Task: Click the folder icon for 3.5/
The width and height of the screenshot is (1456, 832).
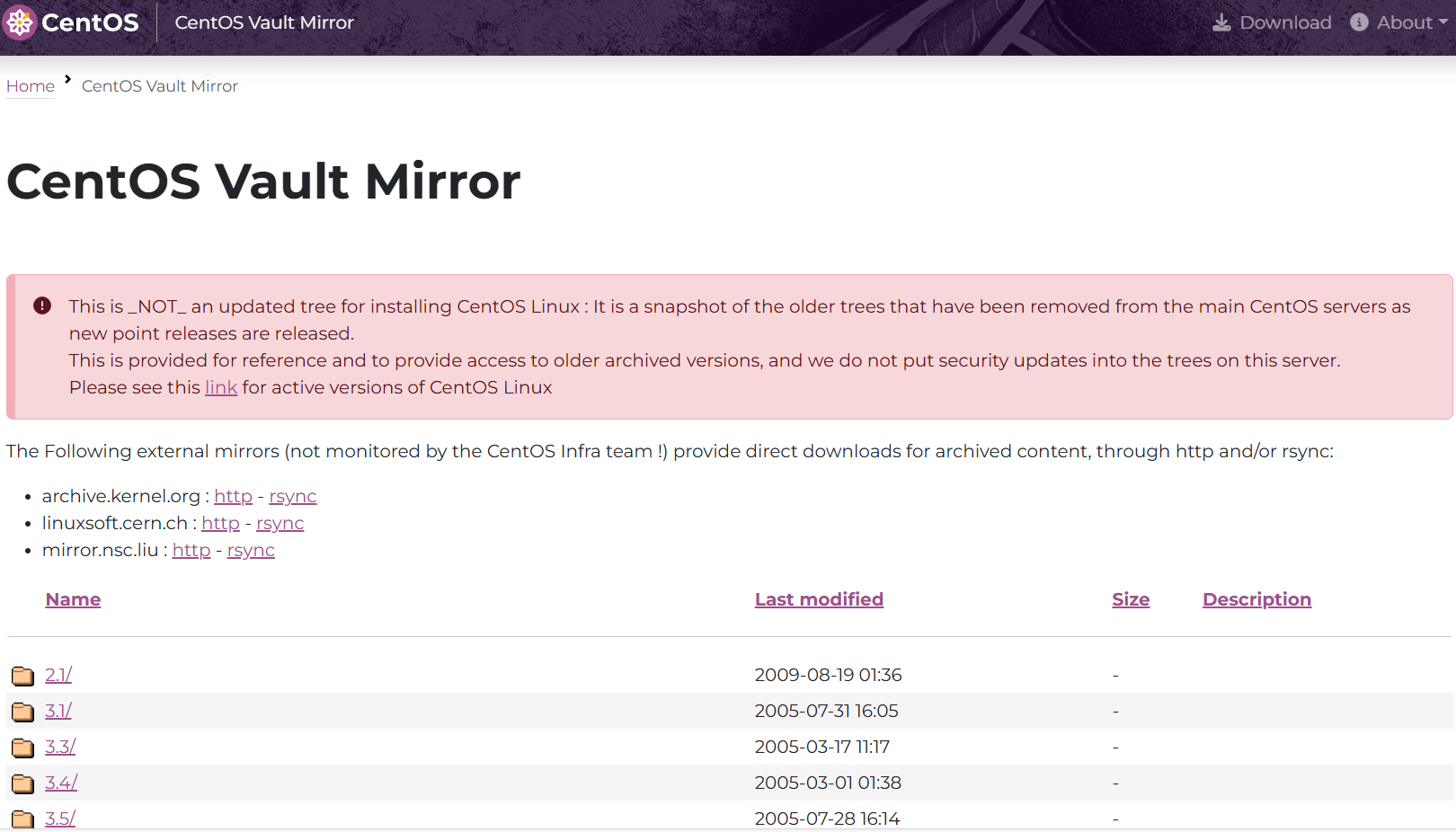Action: point(22,819)
